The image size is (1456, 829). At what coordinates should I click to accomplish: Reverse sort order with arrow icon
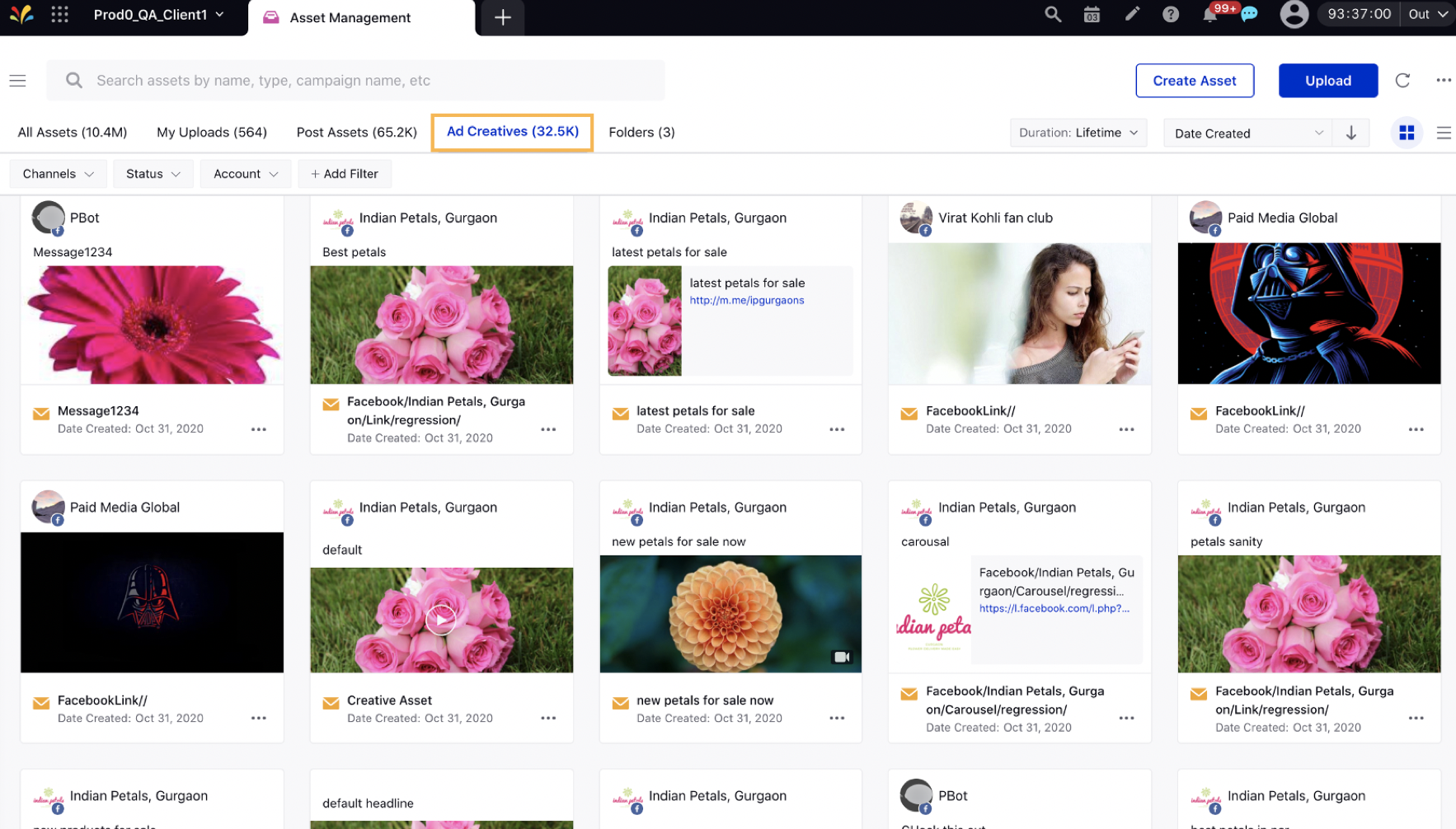[x=1351, y=133]
